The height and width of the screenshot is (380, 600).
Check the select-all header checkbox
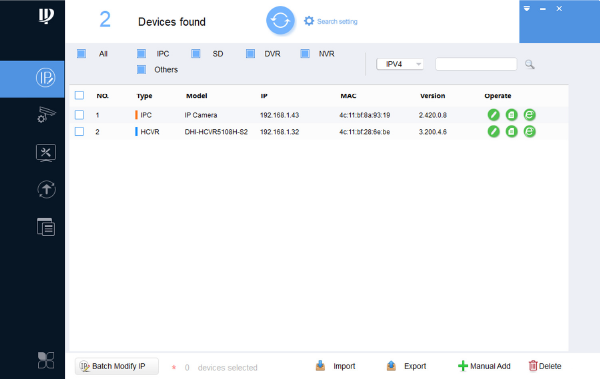point(79,95)
